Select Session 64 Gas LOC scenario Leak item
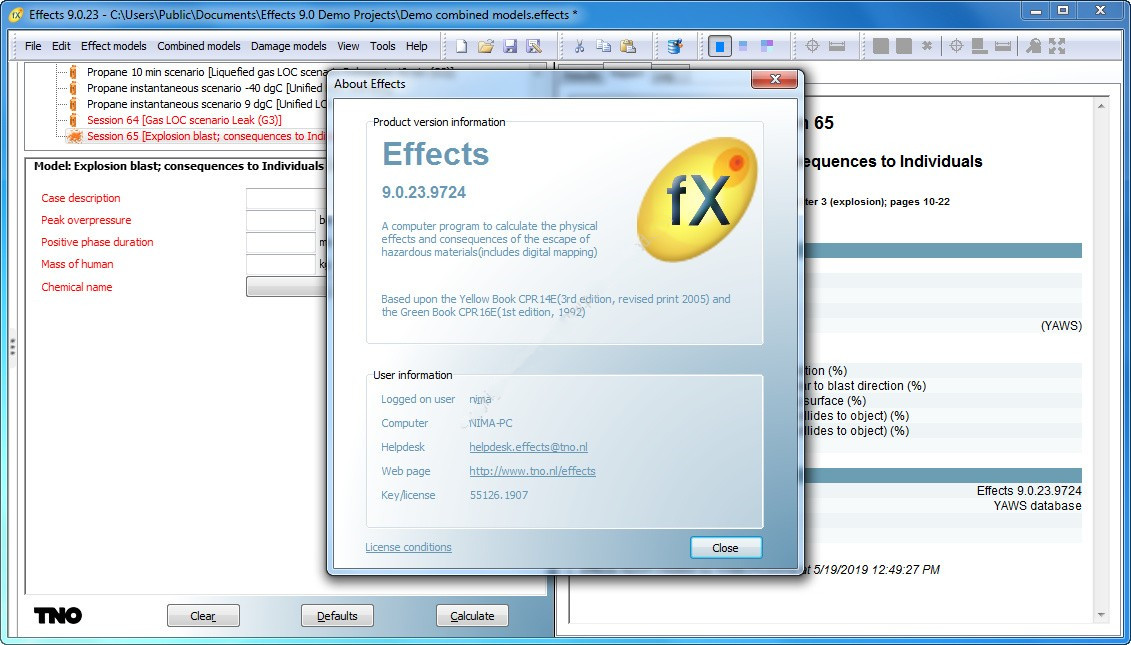The height and width of the screenshot is (645, 1131). pyautogui.click(x=184, y=120)
